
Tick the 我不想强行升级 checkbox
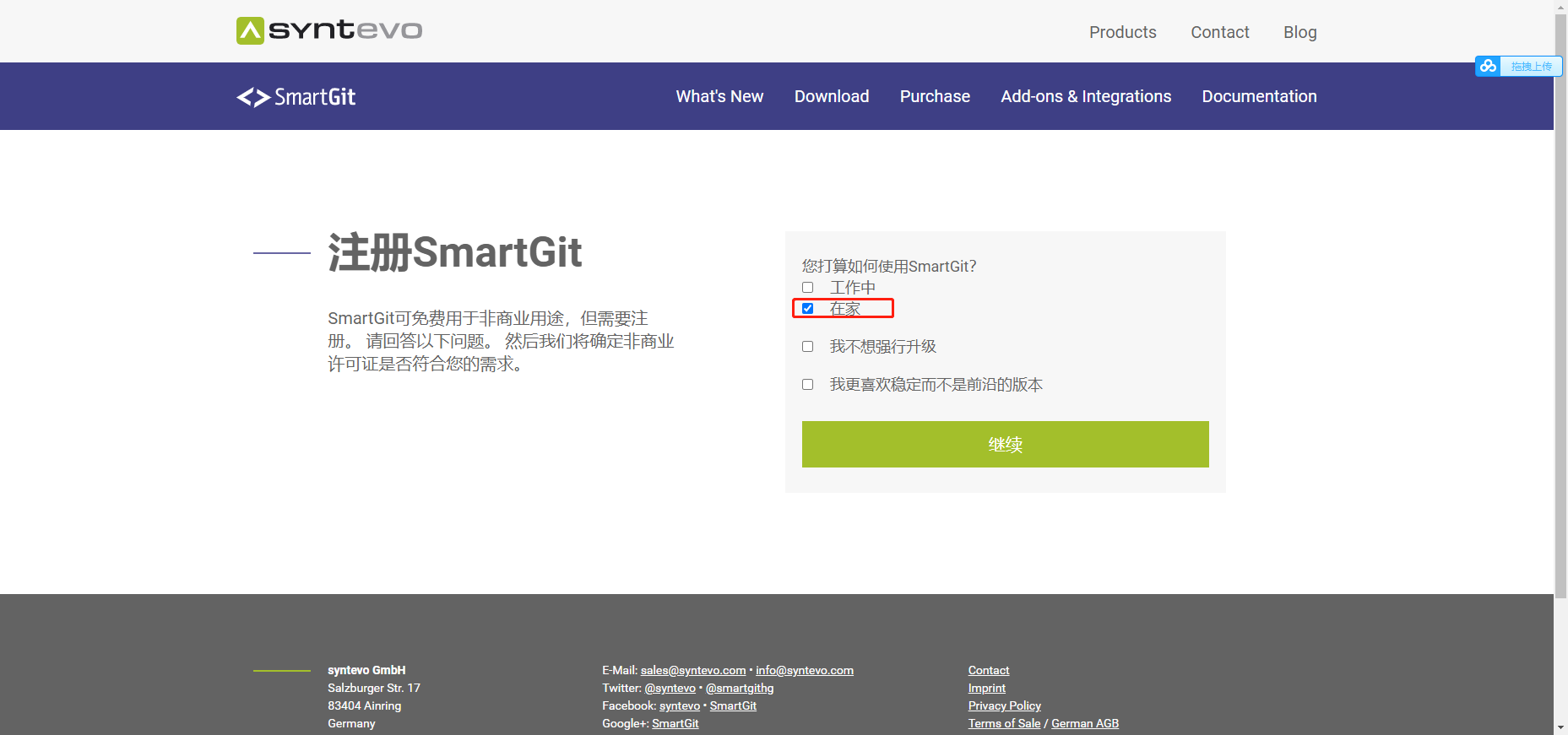pos(807,346)
